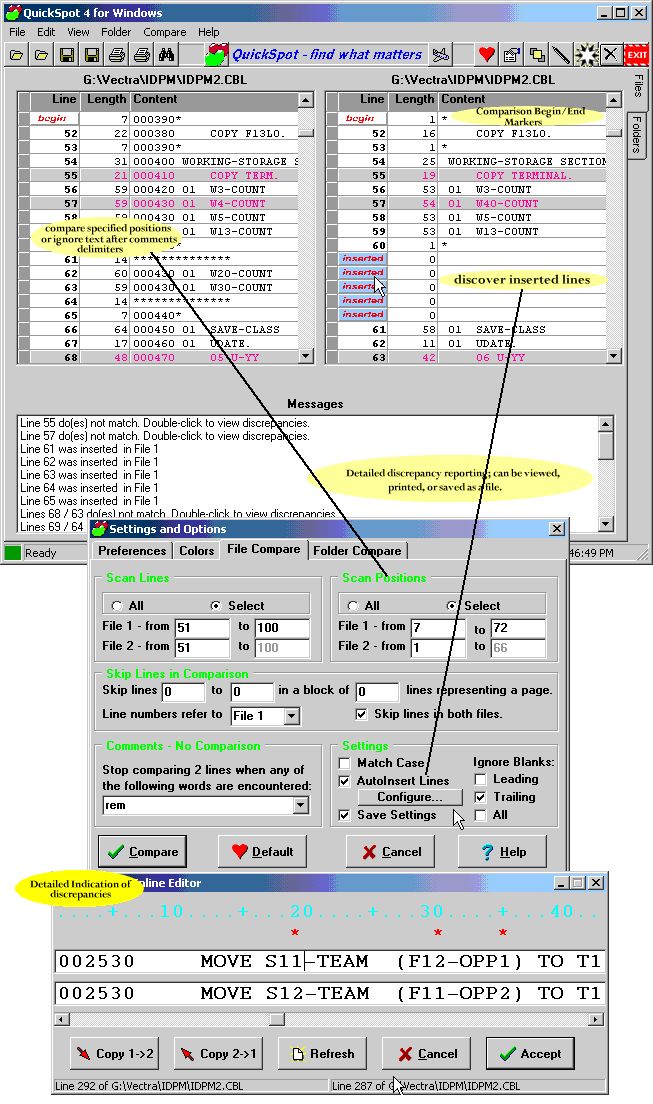Click the second floppy-disk save icon
This screenshot has height=1104, width=653.
[92, 55]
